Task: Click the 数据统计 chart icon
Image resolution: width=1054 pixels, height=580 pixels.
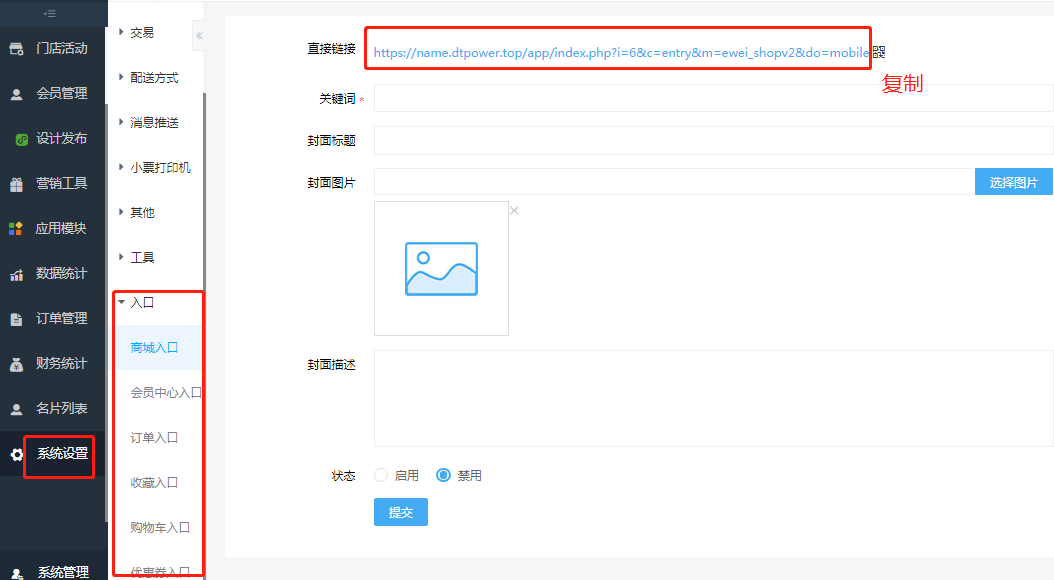Action: [x=16, y=274]
